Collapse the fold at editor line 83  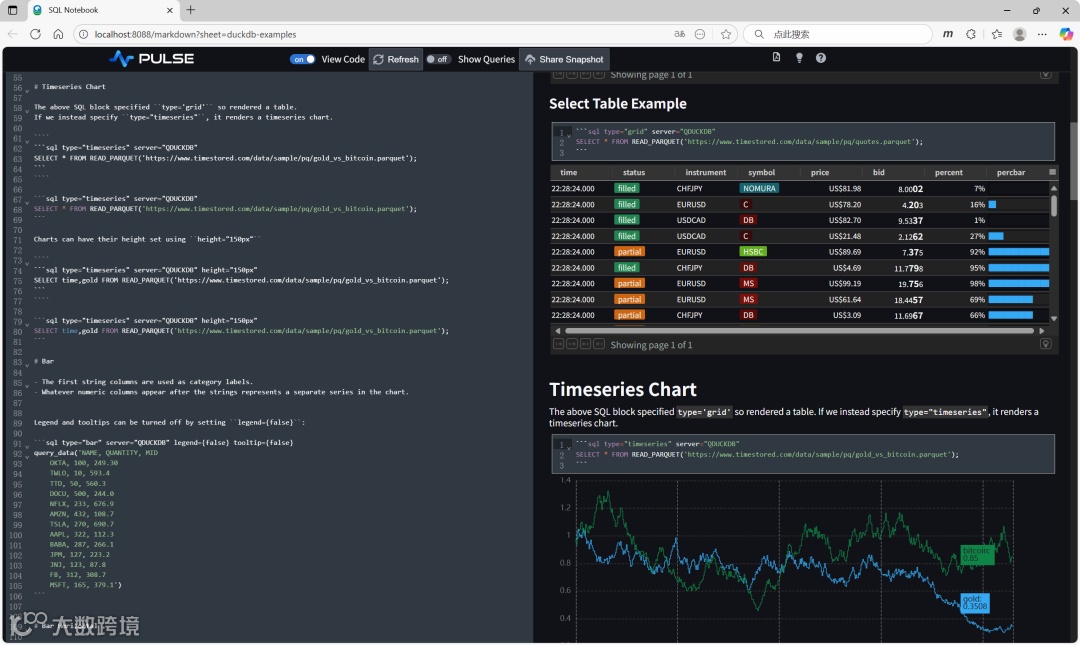pos(27,365)
